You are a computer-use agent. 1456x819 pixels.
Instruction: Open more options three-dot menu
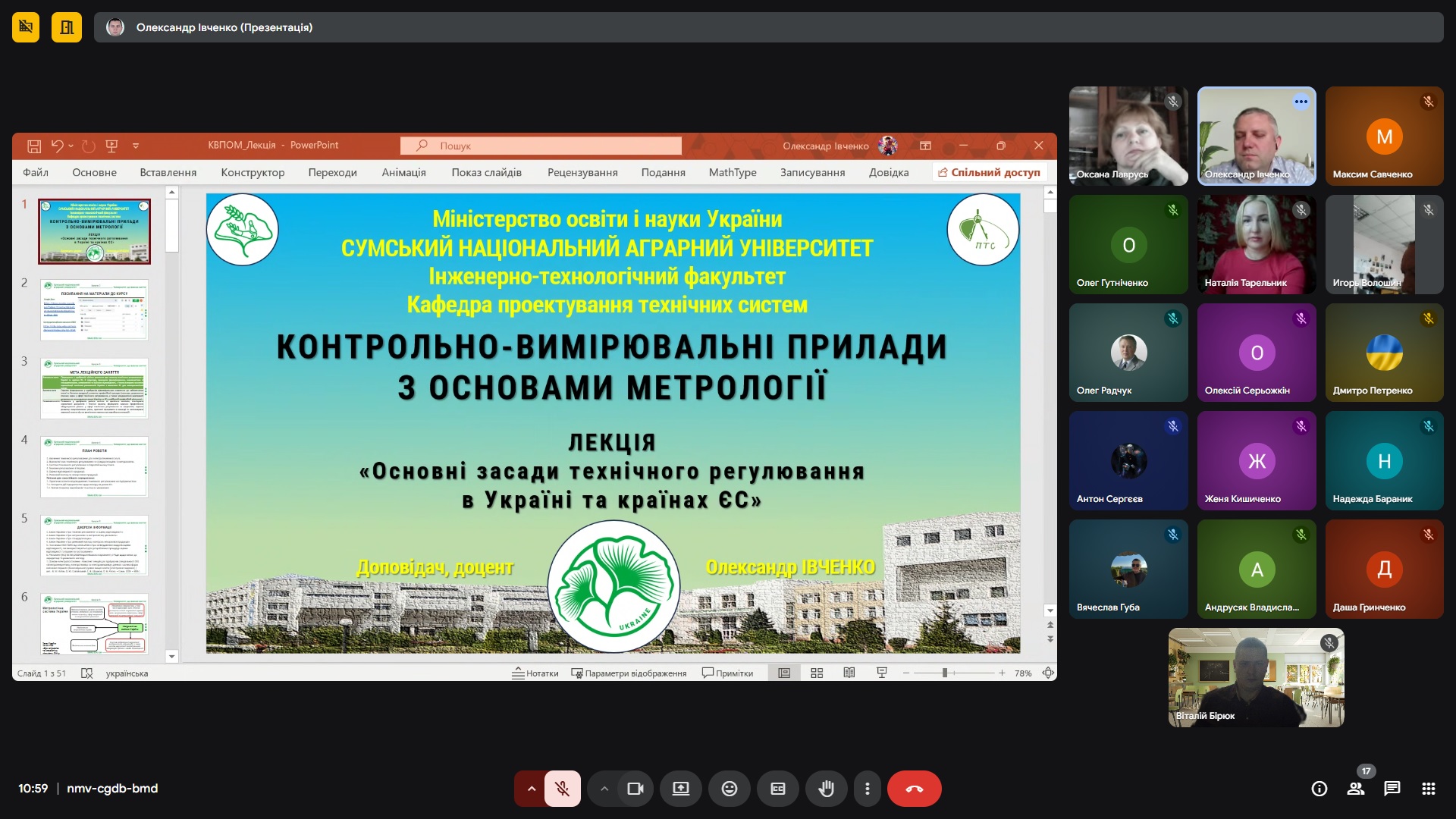(867, 789)
